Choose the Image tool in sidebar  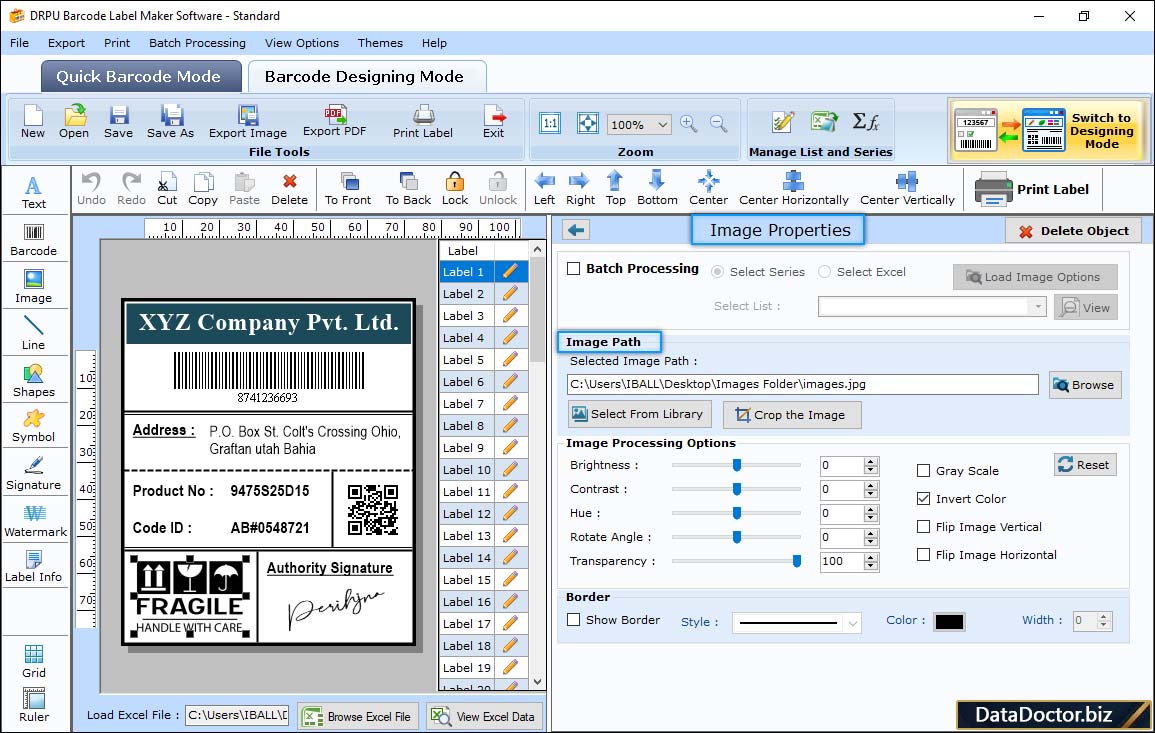34,287
